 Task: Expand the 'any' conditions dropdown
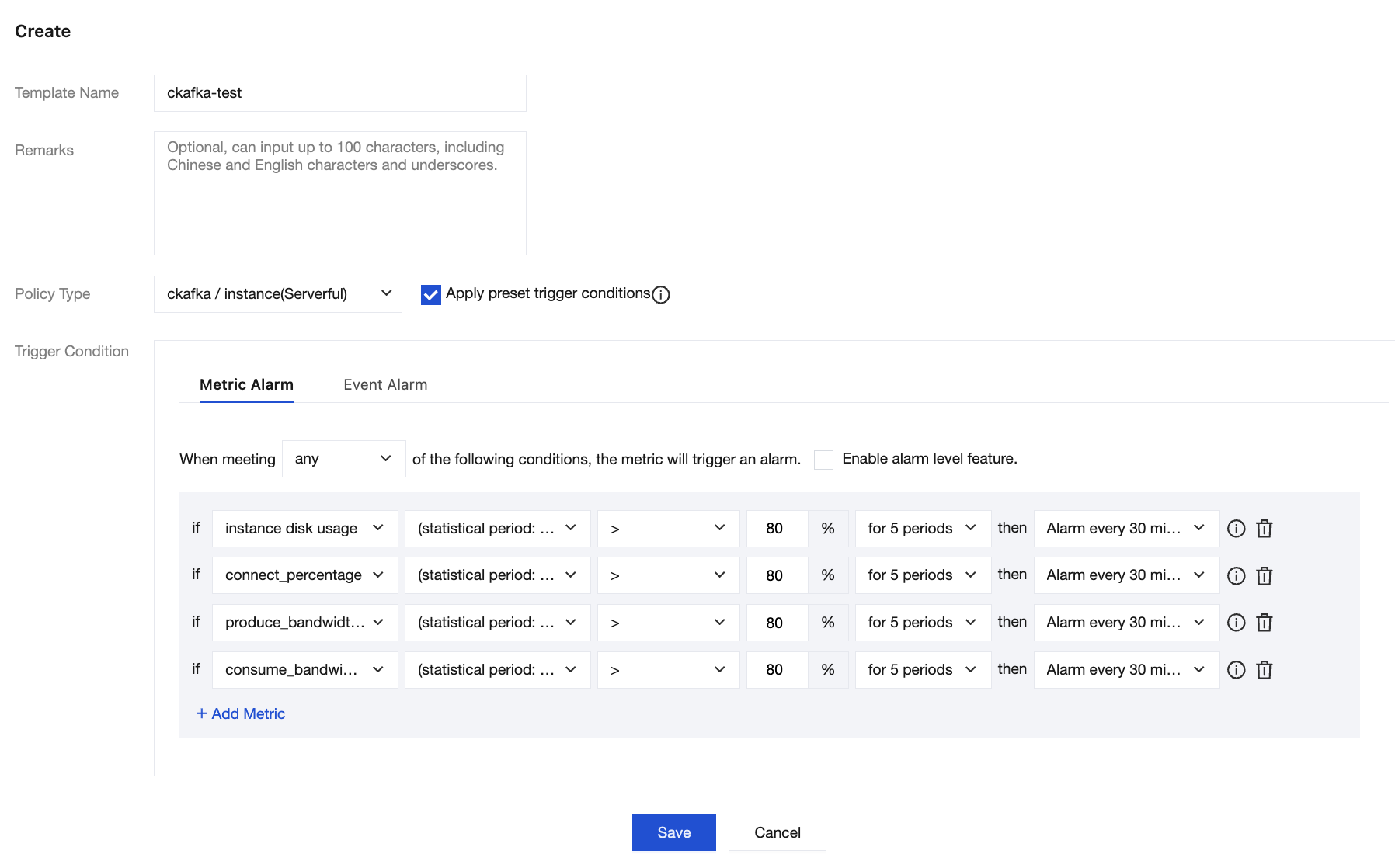tap(343, 459)
